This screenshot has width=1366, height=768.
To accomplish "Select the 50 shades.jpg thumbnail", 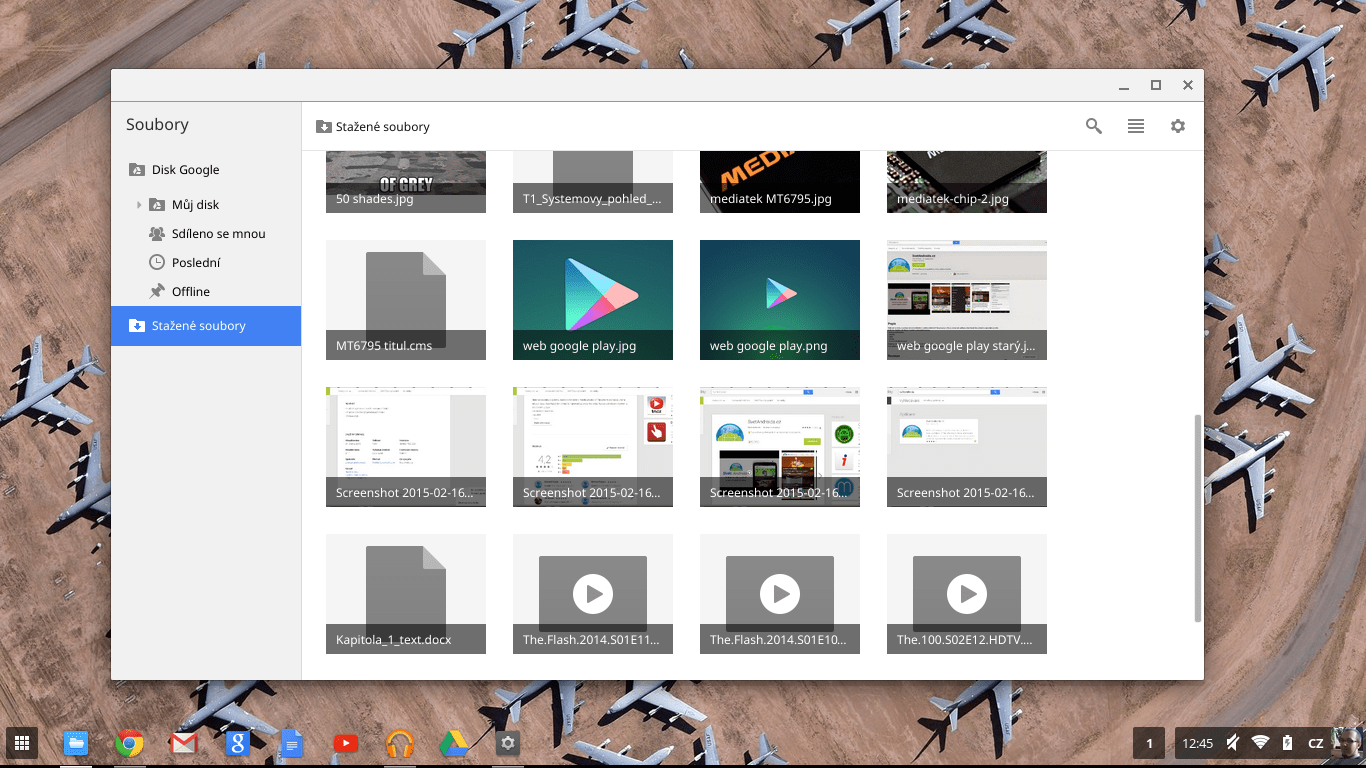I will pos(406,182).
